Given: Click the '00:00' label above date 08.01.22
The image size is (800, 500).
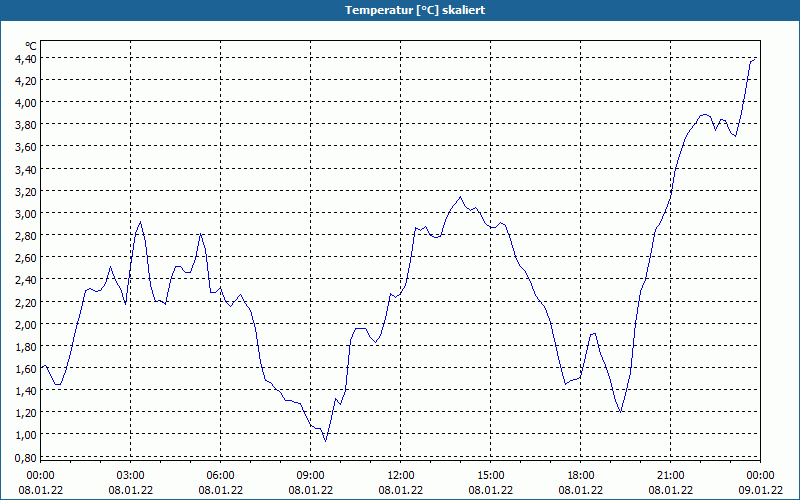Looking at the screenshot, I should click(x=40, y=476).
